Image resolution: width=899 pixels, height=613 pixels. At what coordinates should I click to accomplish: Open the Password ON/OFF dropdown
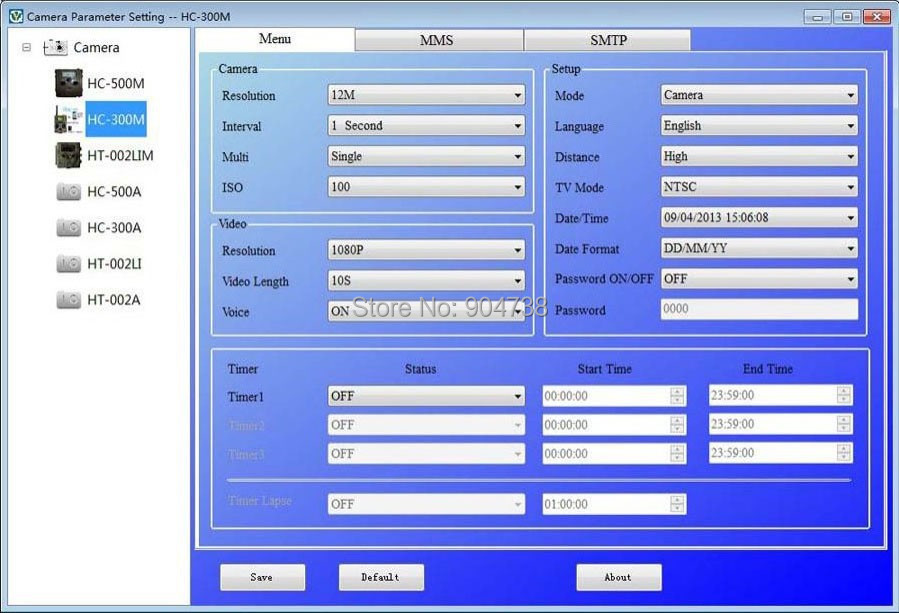coord(759,279)
